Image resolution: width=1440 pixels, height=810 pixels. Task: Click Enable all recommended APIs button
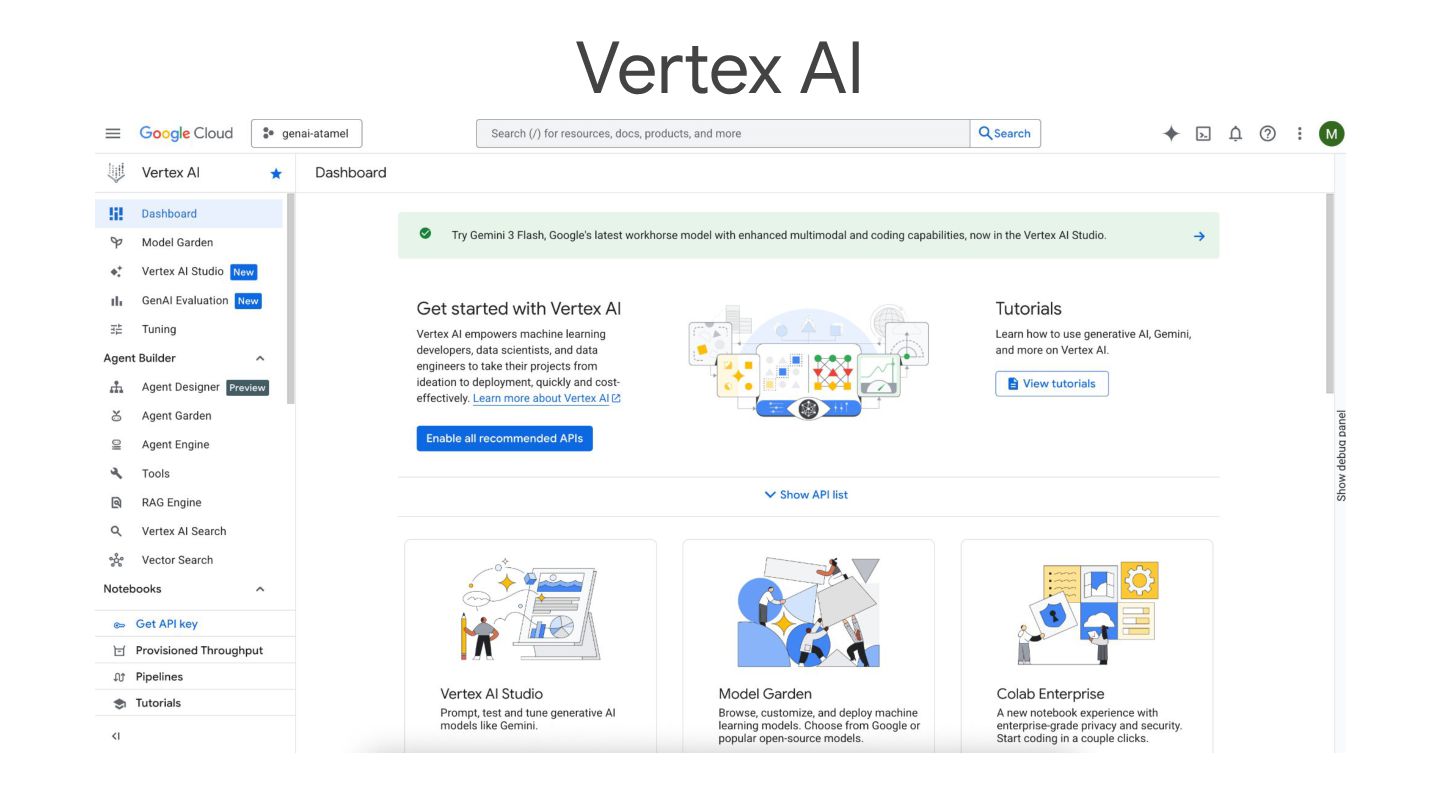point(505,438)
